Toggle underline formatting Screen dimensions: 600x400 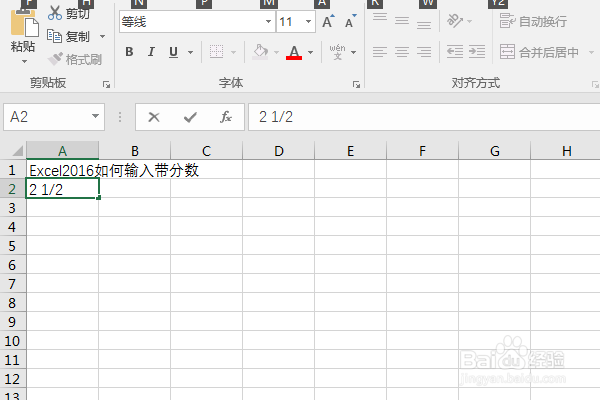click(x=173, y=52)
